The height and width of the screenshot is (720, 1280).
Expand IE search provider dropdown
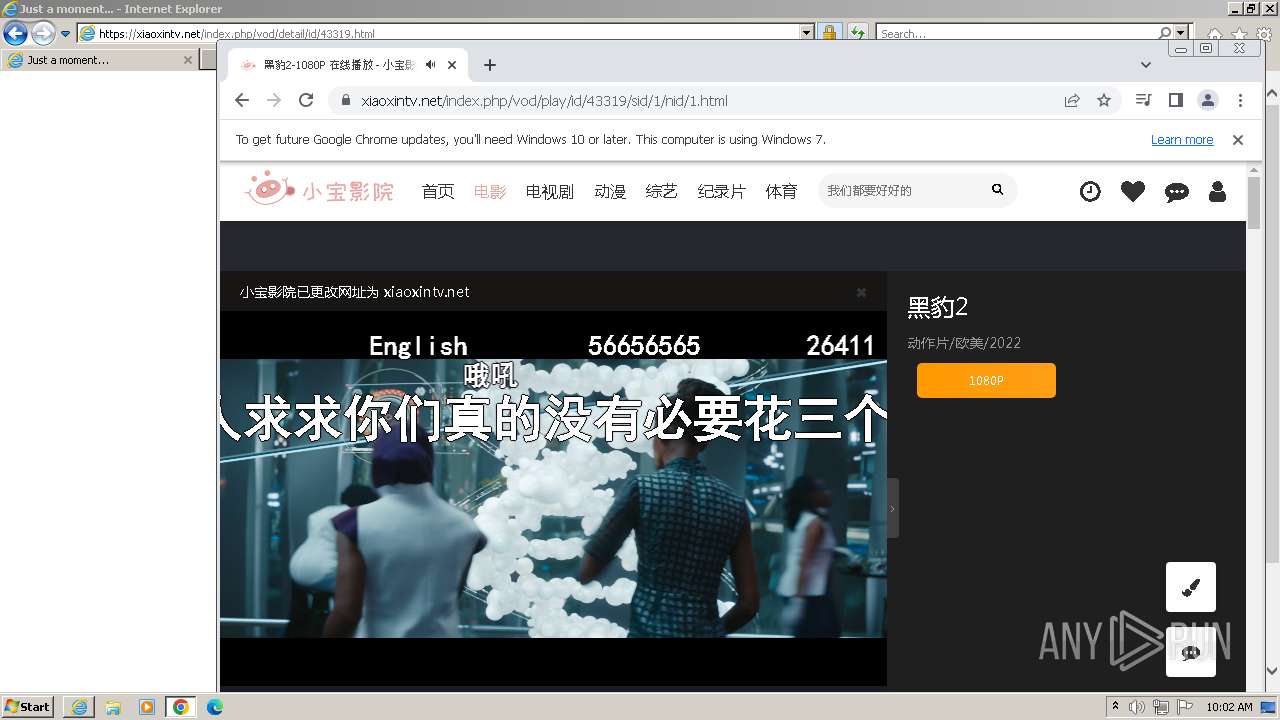[x=1181, y=33]
